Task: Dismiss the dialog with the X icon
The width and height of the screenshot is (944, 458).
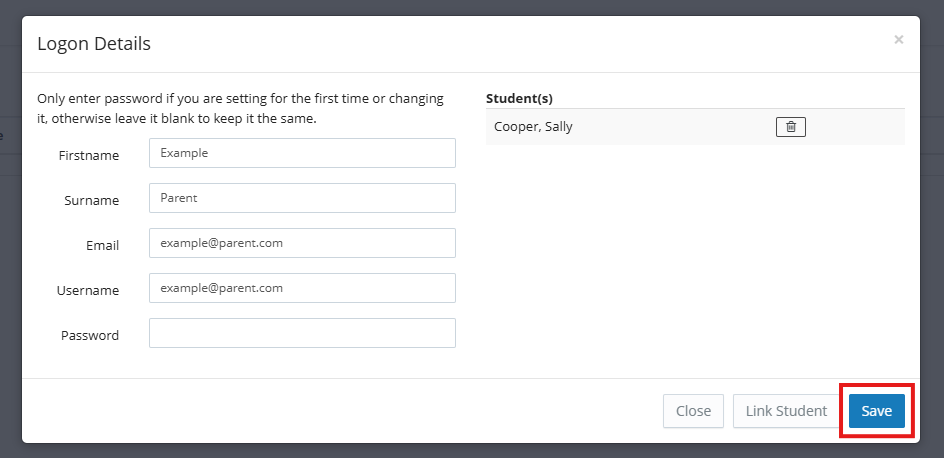Action: [x=898, y=40]
